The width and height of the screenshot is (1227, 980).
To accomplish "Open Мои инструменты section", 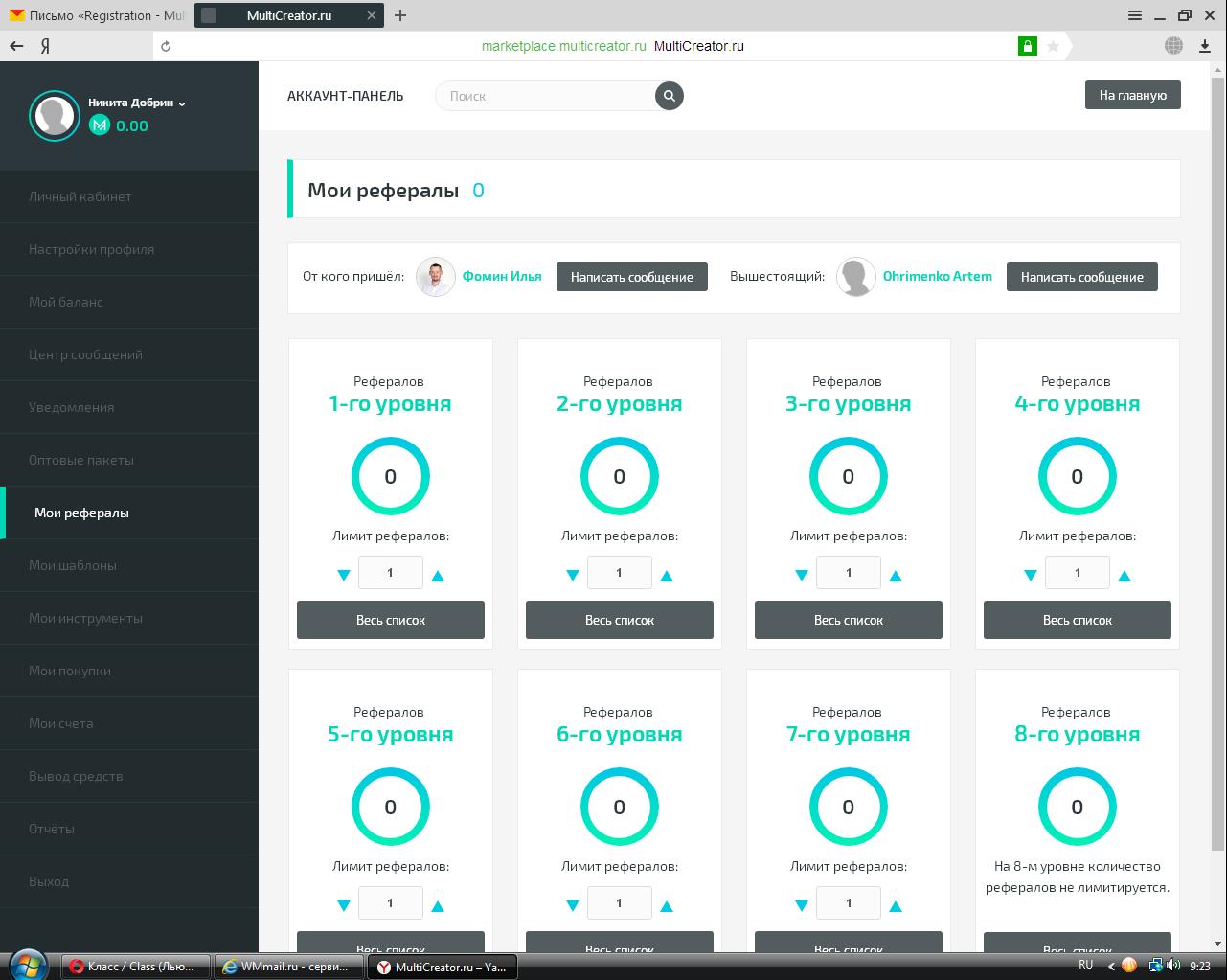I will pyautogui.click(x=129, y=618).
